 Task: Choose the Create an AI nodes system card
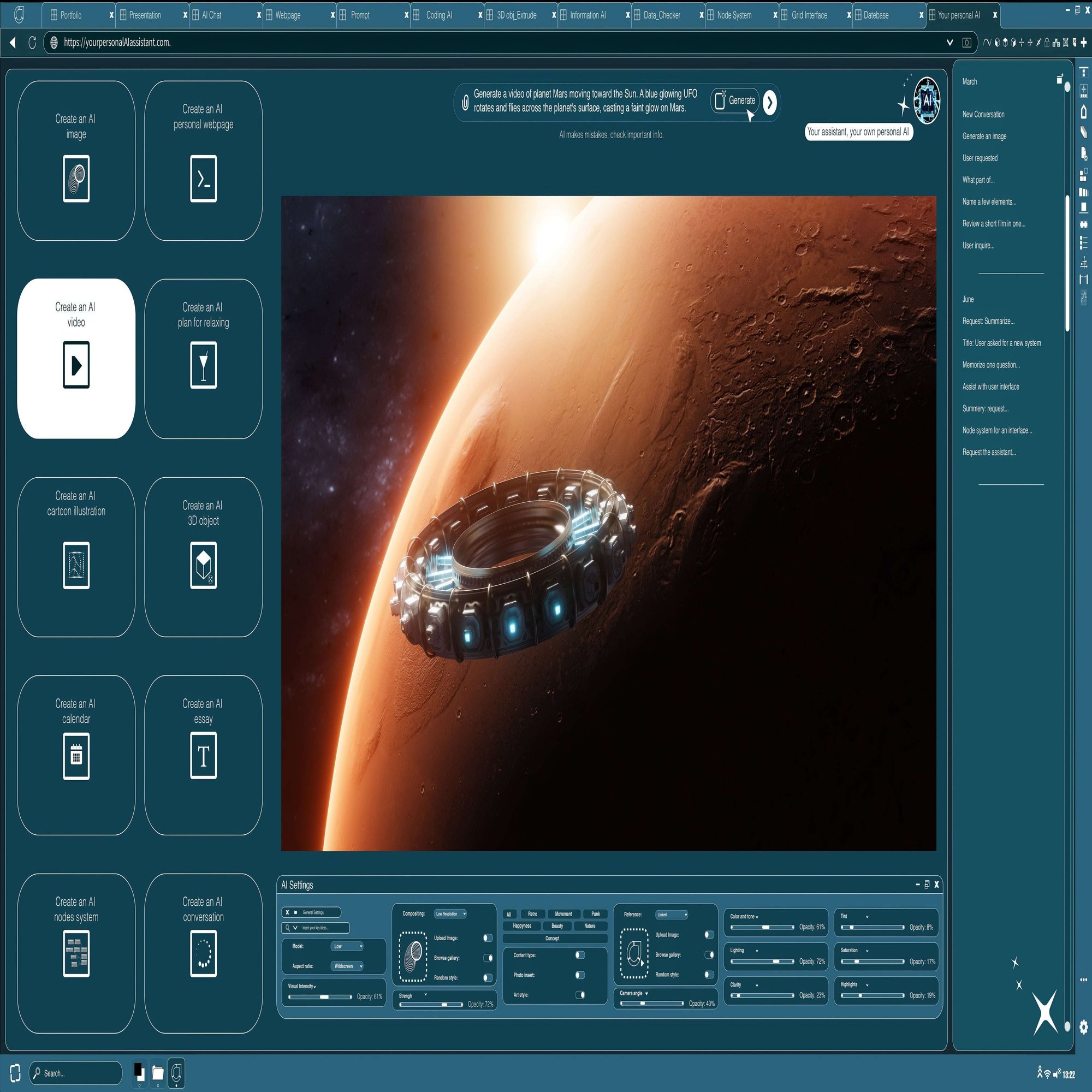[76, 953]
